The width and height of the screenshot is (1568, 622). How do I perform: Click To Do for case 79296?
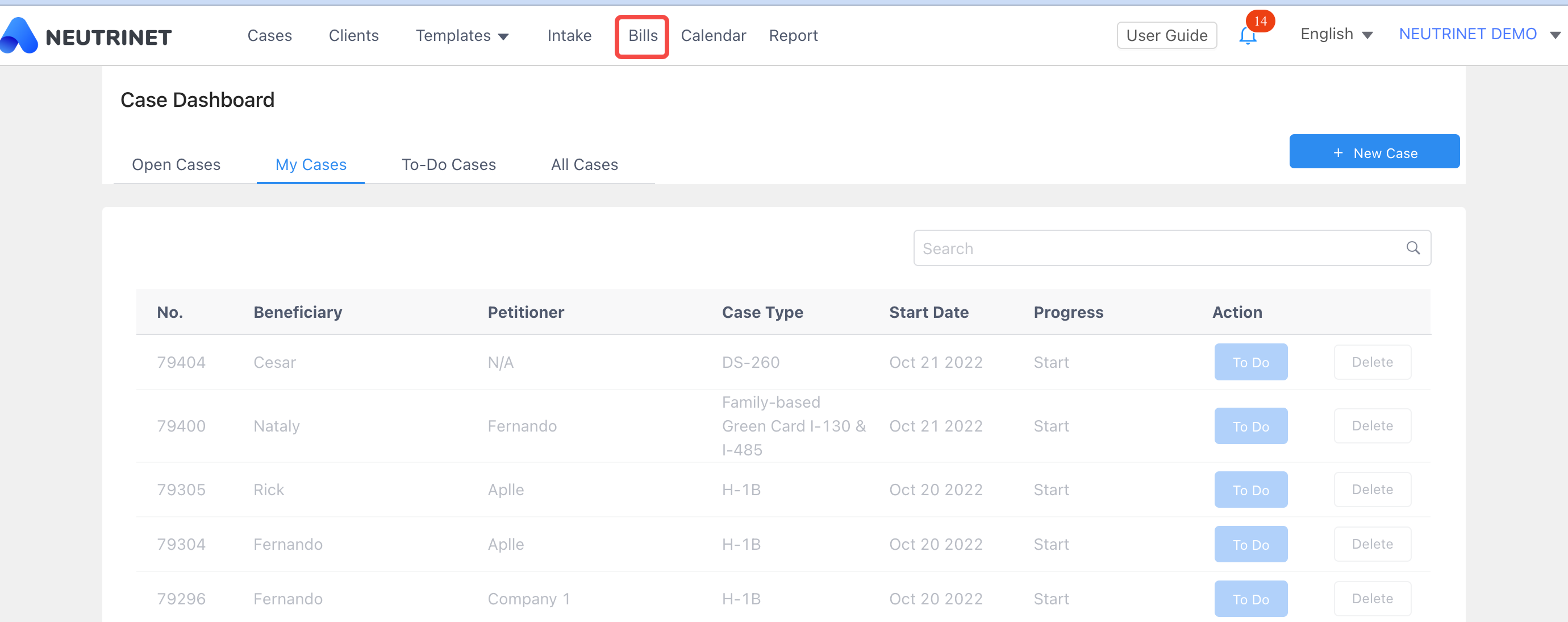coord(1250,599)
